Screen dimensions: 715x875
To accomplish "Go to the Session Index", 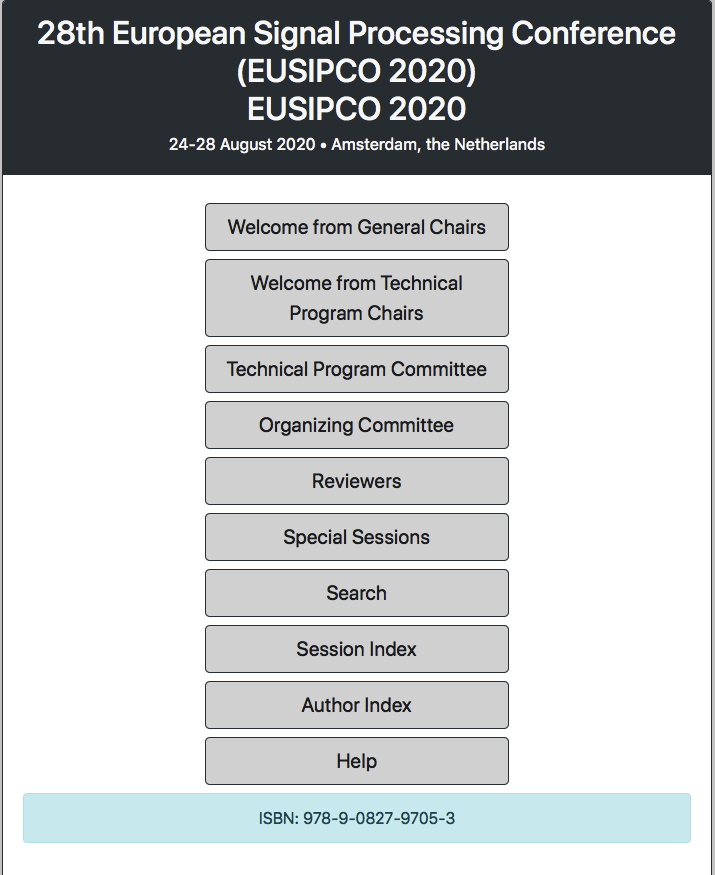I will [357, 649].
